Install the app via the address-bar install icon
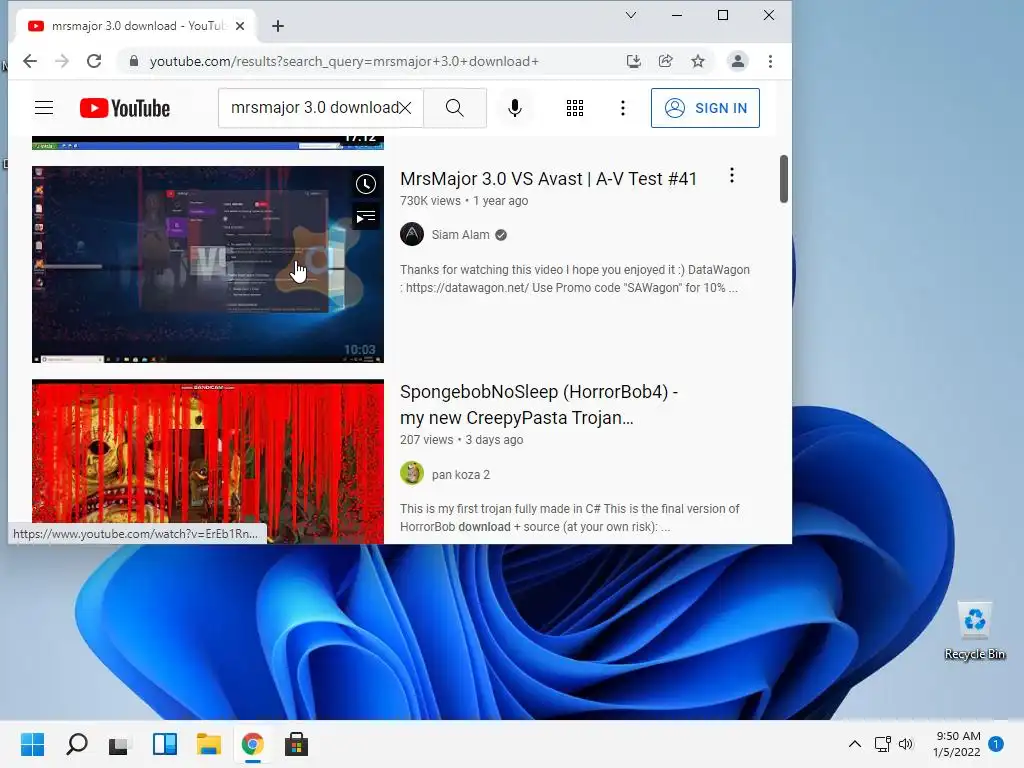The width and height of the screenshot is (1024, 768). pos(633,61)
